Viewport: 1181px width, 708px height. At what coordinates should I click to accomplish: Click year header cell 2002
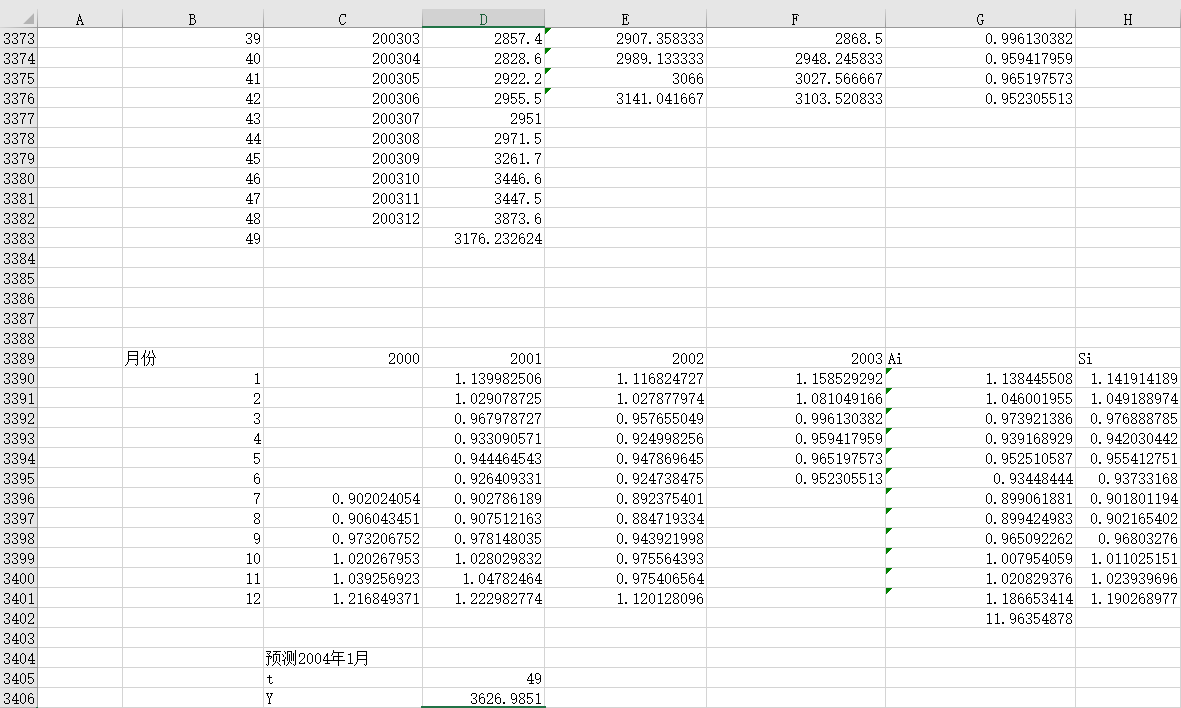(x=625, y=359)
